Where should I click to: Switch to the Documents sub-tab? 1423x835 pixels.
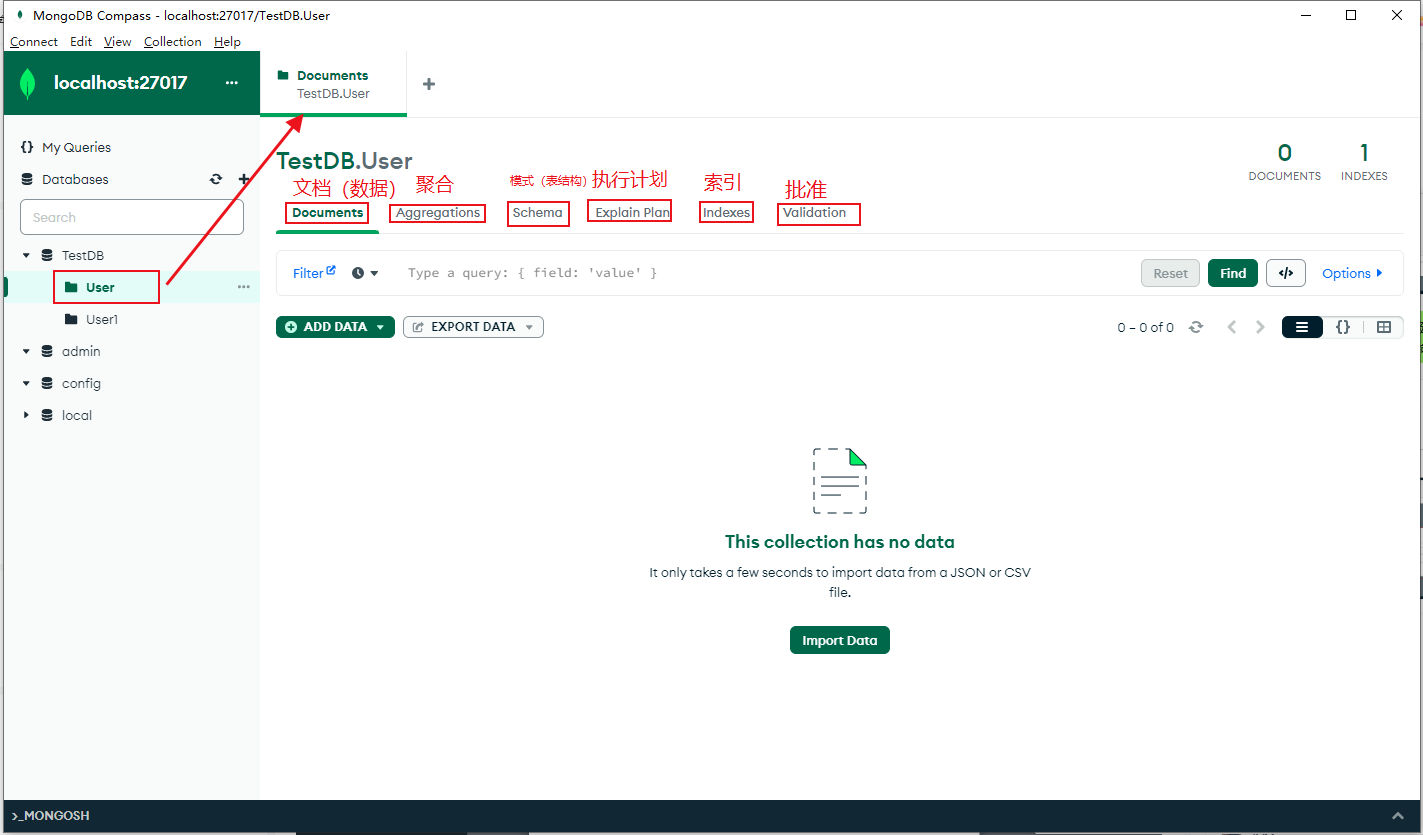pos(327,213)
